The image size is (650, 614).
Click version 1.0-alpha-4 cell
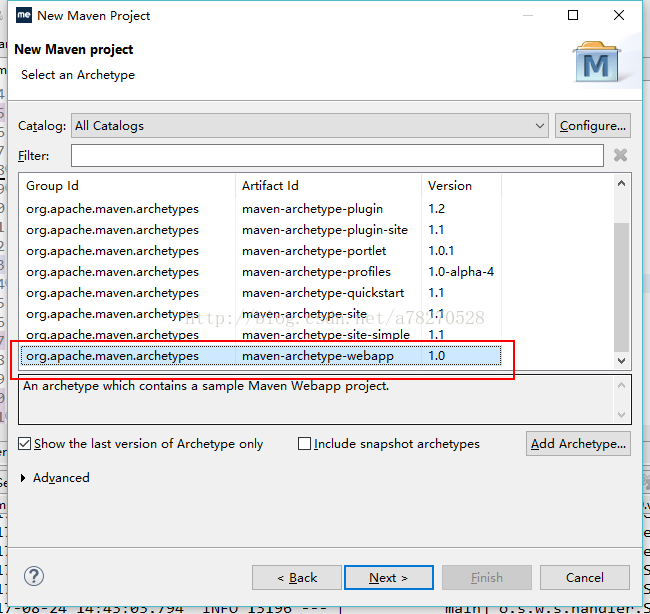(461, 272)
